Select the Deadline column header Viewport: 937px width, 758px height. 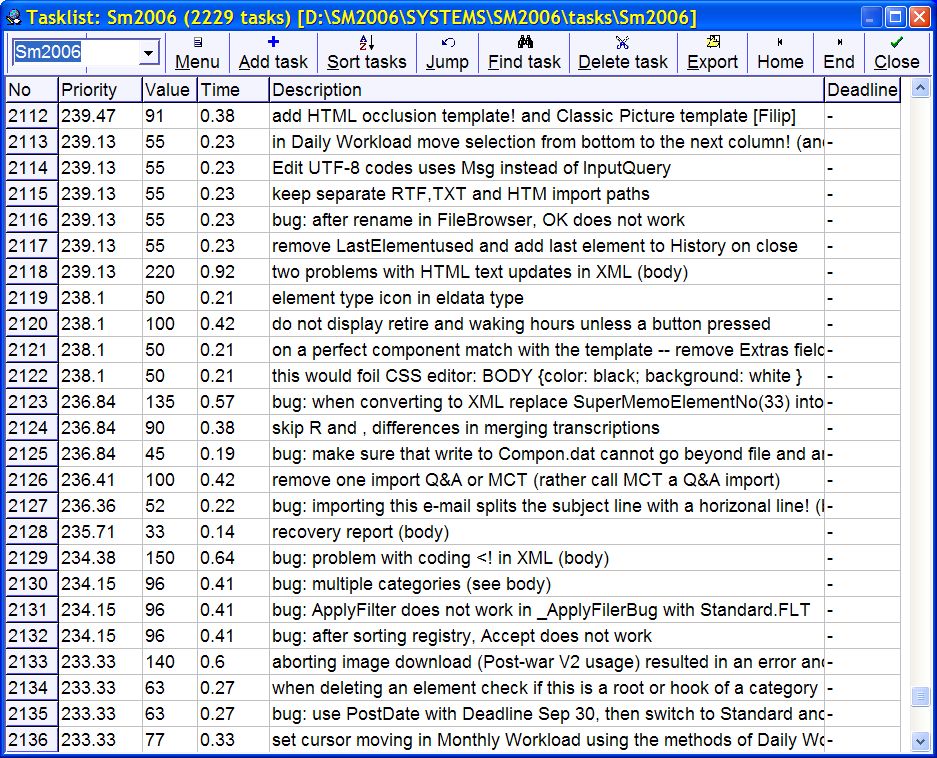click(861, 90)
